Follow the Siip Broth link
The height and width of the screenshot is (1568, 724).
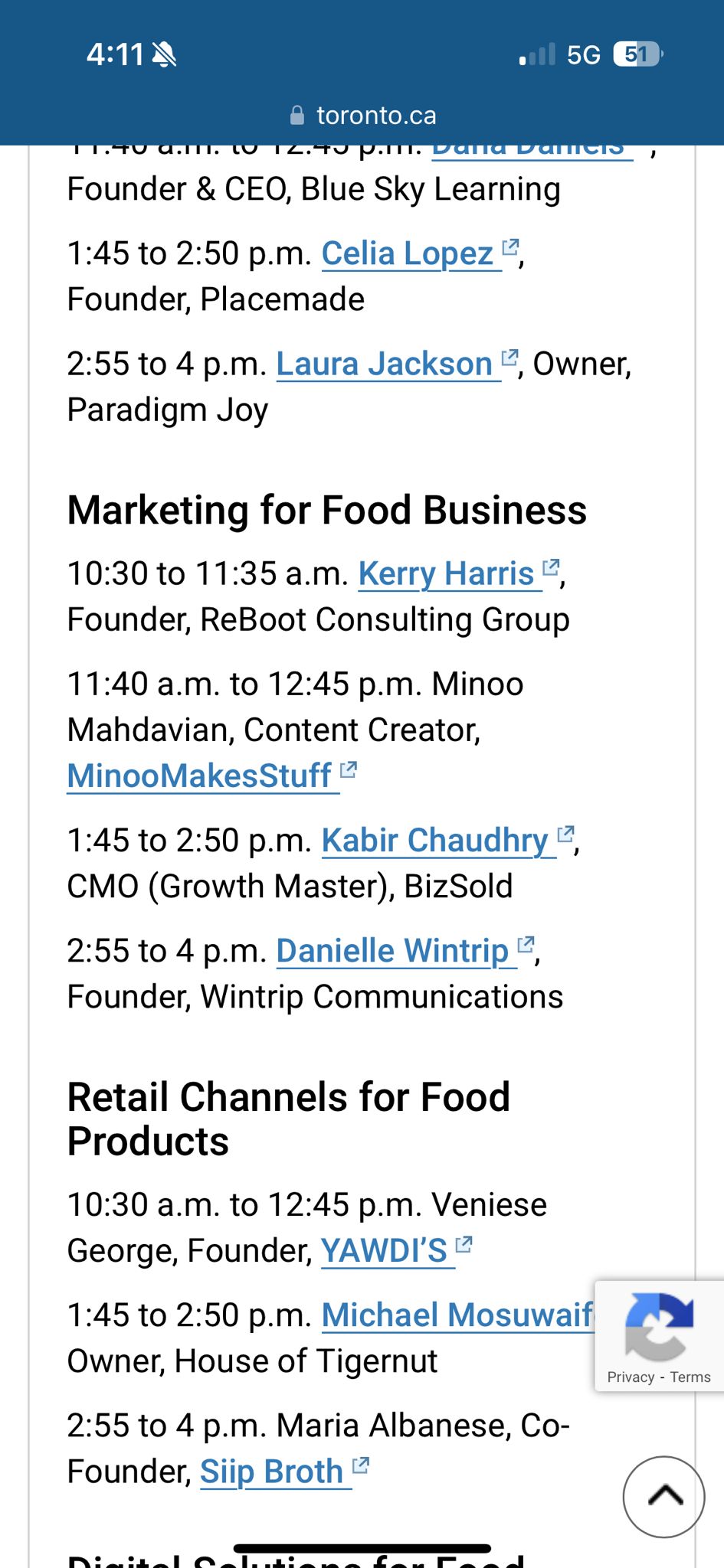coord(271,1472)
